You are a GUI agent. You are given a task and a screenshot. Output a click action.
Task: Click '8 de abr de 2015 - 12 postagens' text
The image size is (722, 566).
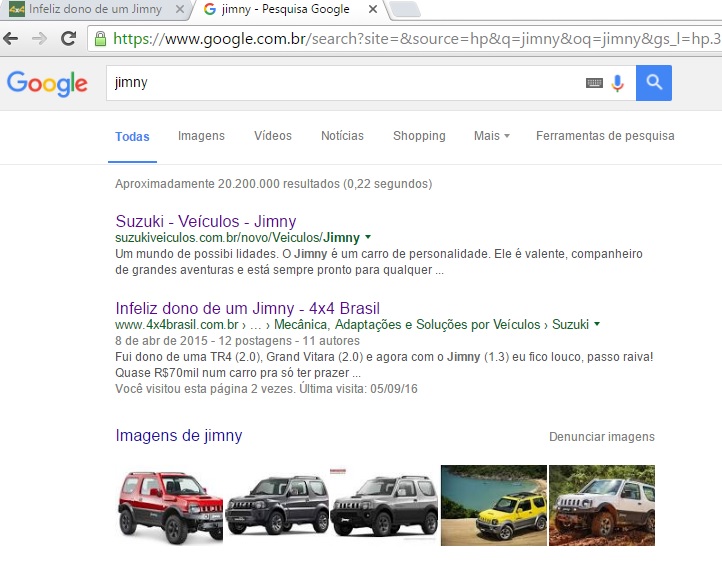204,341
